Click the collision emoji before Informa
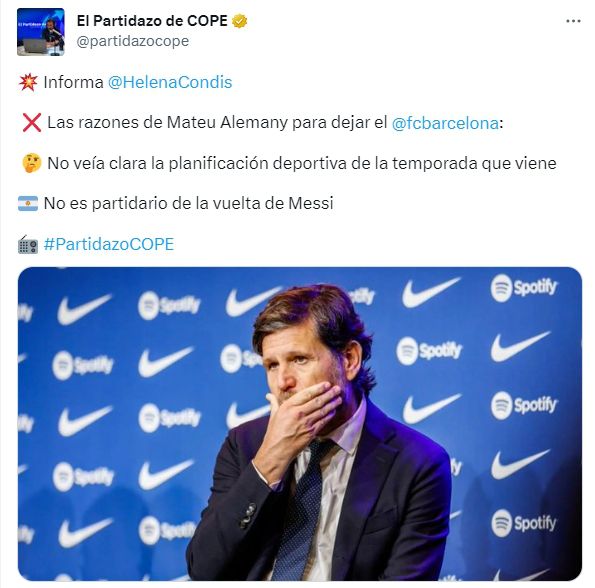595x588 pixels. tap(28, 82)
